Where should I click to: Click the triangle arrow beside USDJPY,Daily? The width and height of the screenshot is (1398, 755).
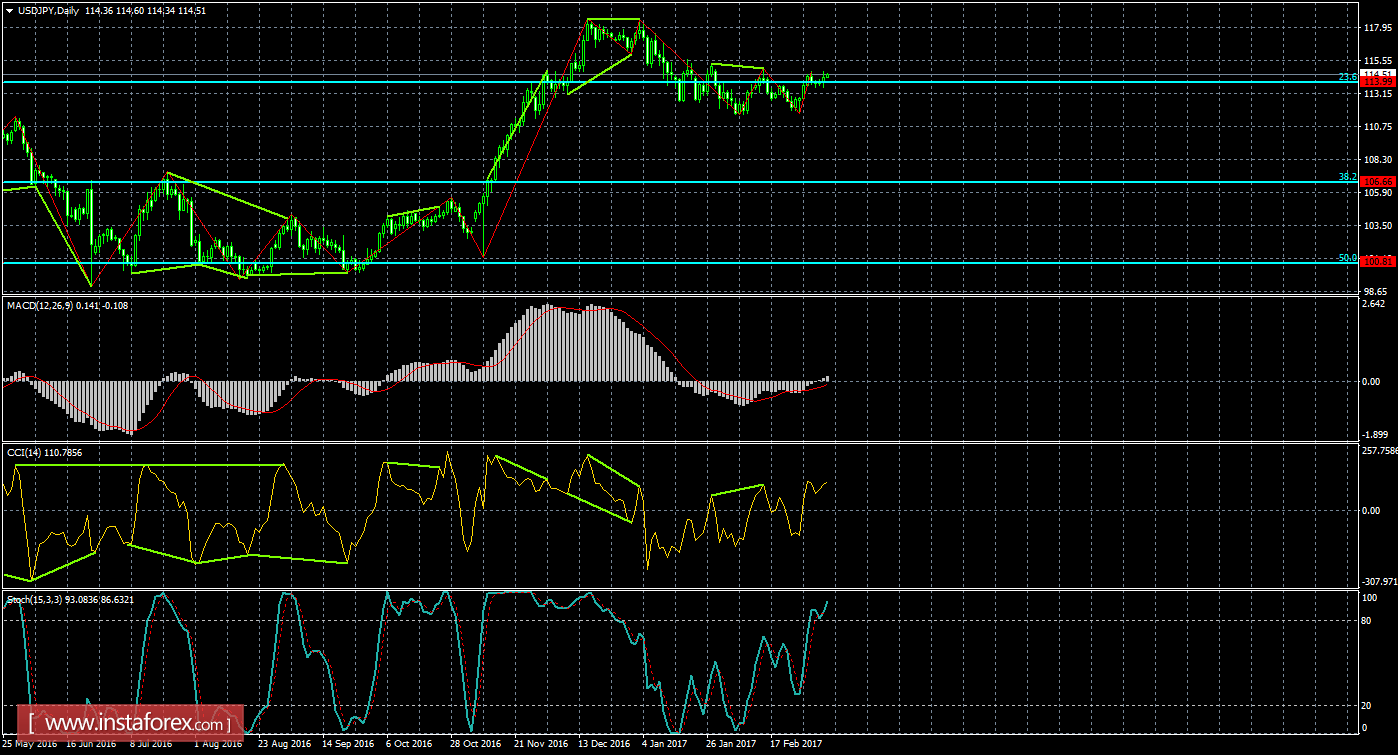click(10, 10)
